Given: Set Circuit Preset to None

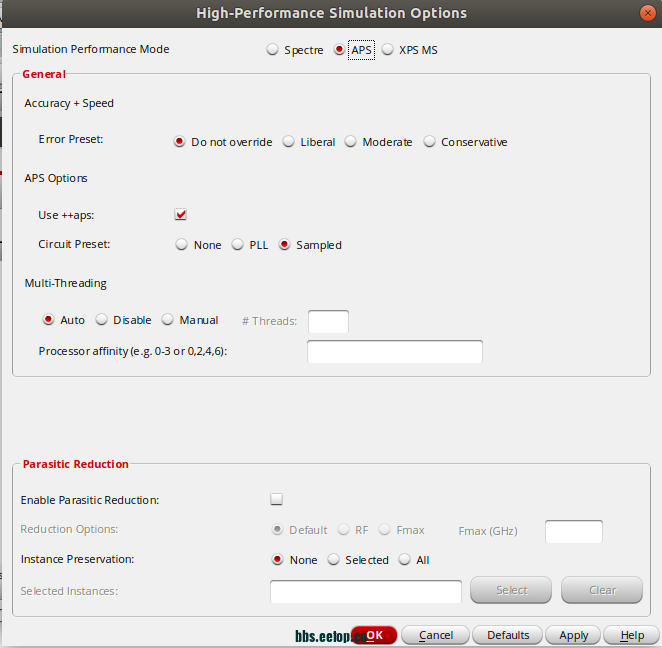Looking at the screenshot, I should click(182, 245).
